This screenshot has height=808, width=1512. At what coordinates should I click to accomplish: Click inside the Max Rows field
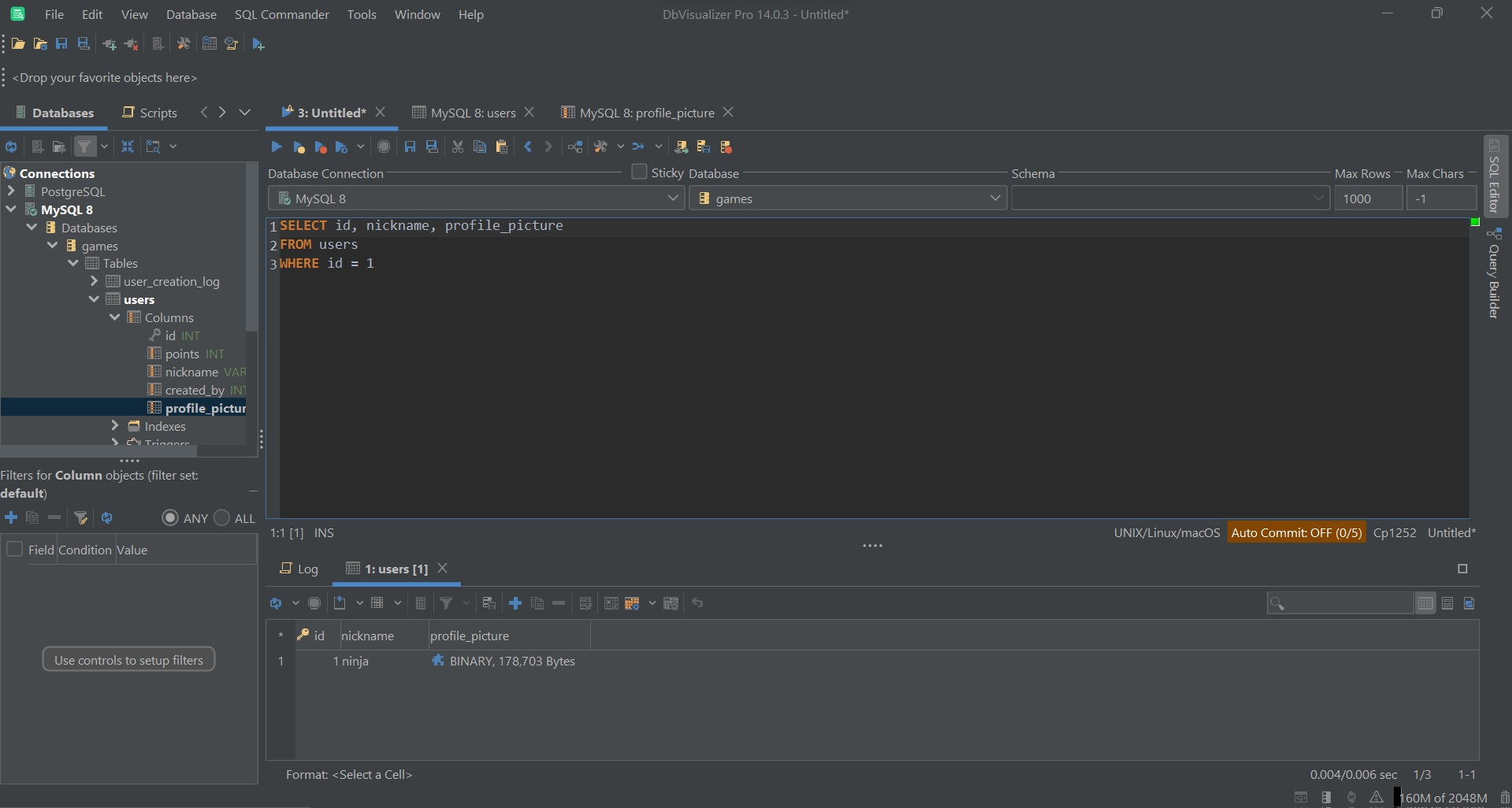[1367, 198]
